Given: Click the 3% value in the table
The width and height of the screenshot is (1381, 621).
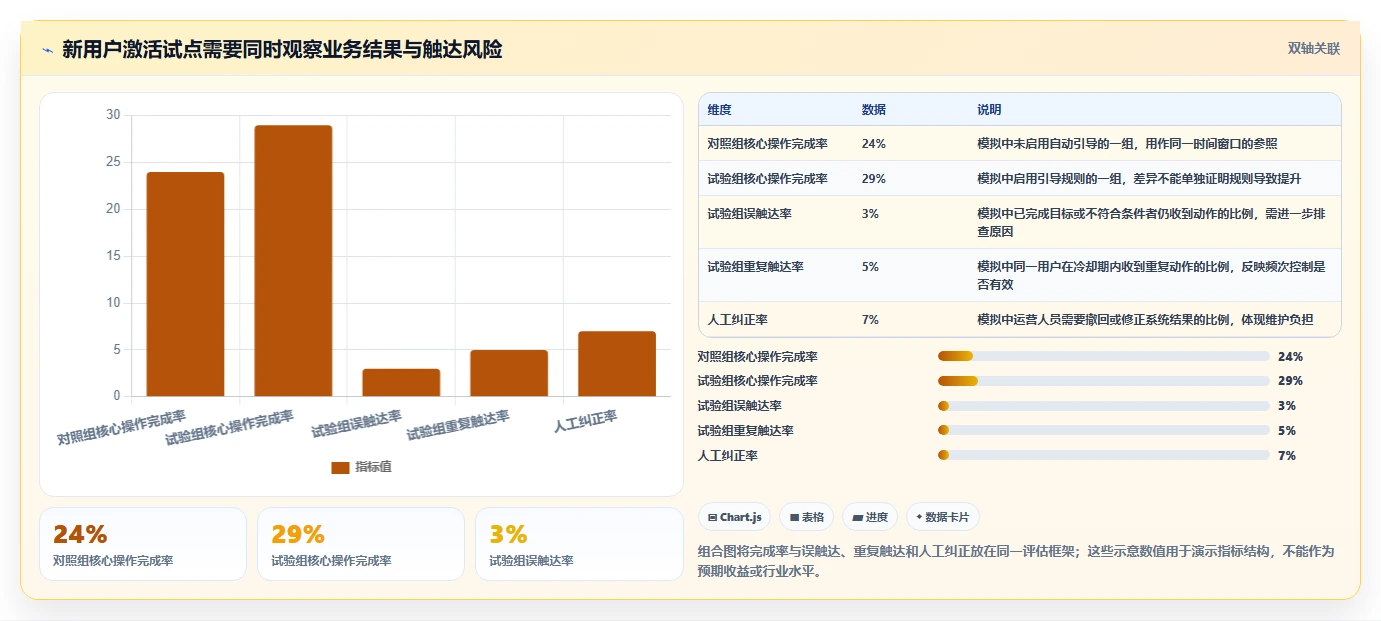Looking at the screenshot, I should pos(870,214).
